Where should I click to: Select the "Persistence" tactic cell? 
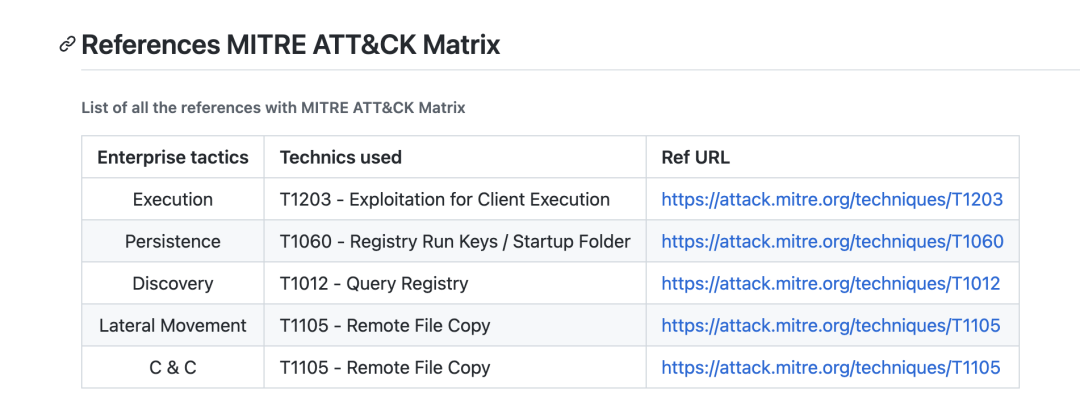tap(173, 242)
